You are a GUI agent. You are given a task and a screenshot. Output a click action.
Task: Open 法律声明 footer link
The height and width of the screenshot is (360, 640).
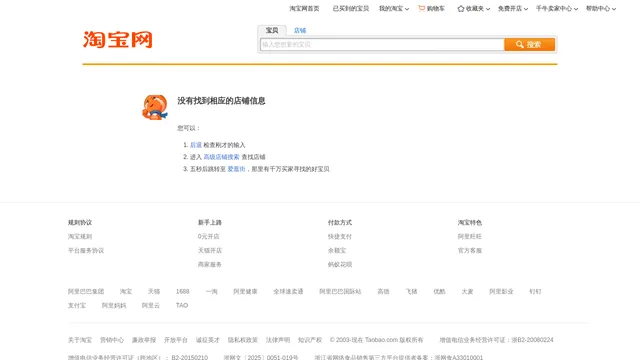click(278, 340)
